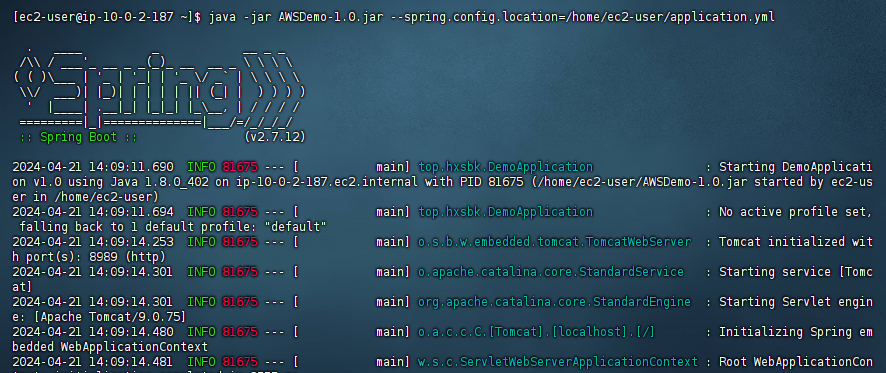Click timestamp 2024-04-21 14:09:11.694
The height and width of the screenshot is (373, 886).
(93, 212)
